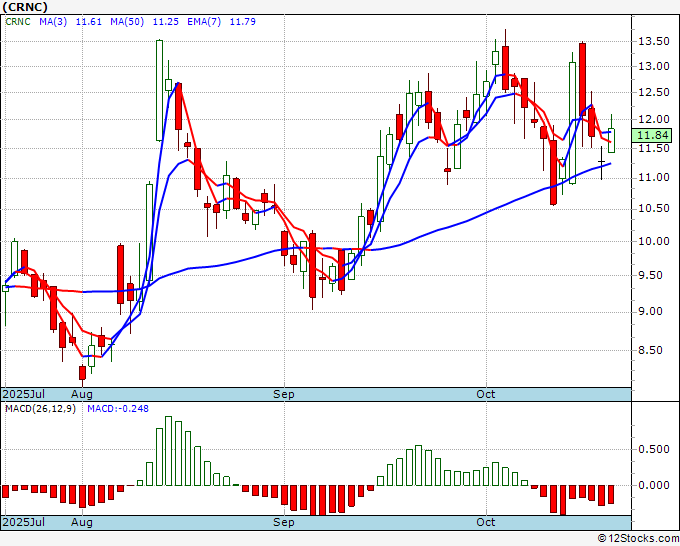Click the tallest green MACD histogram bar in August
680x546 pixels.
point(169,451)
